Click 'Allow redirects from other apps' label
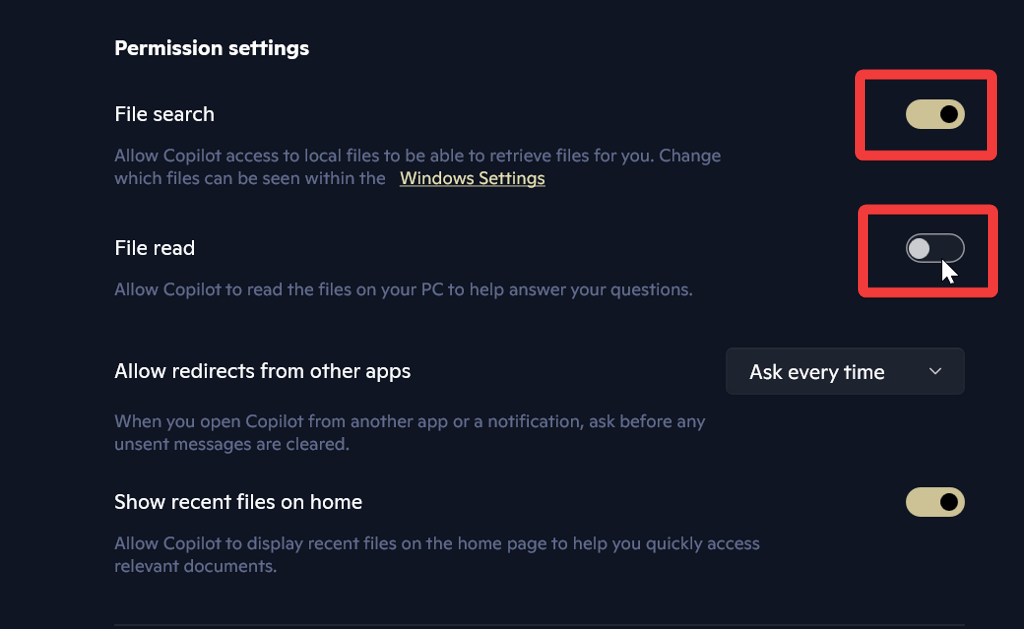The width and height of the screenshot is (1024, 629). [x=262, y=371]
